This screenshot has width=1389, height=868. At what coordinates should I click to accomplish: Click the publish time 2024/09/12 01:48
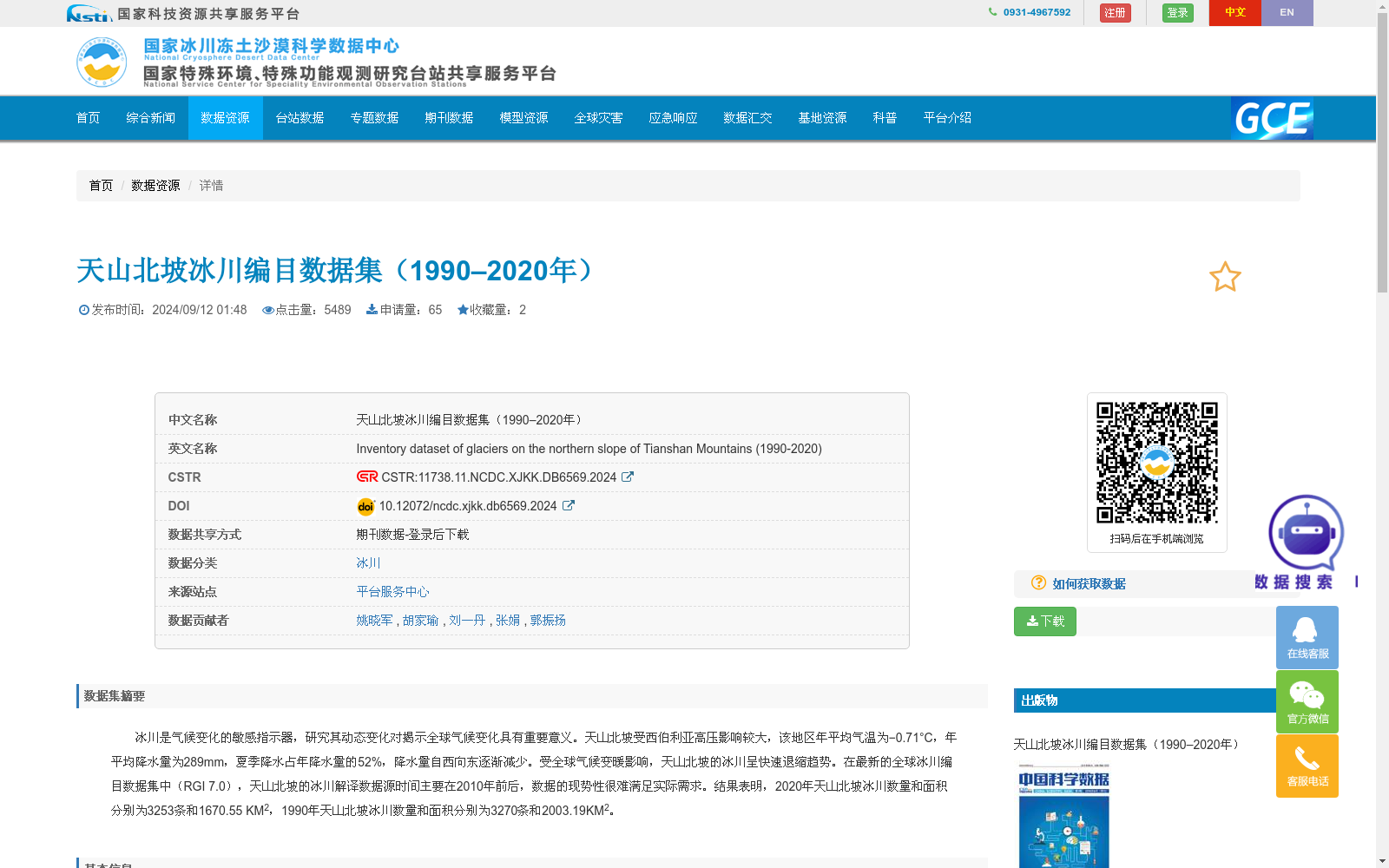[200, 310]
